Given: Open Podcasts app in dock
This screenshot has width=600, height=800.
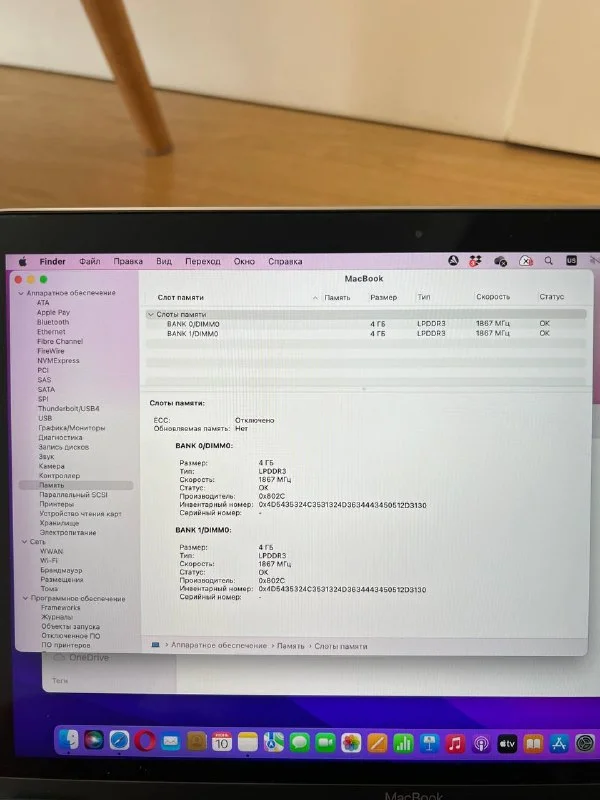Looking at the screenshot, I should coord(481,744).
